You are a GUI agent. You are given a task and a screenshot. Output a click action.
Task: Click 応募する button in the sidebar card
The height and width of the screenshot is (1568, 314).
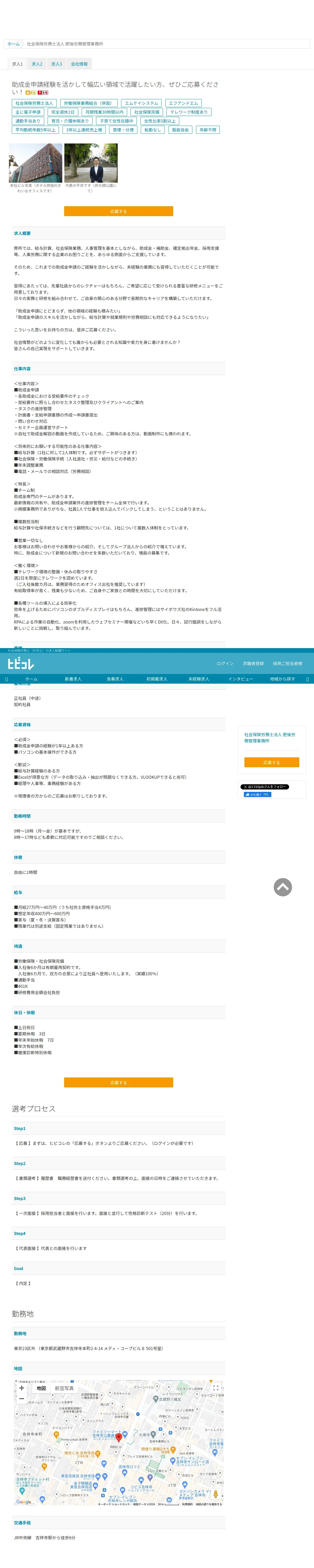[271, 762]
